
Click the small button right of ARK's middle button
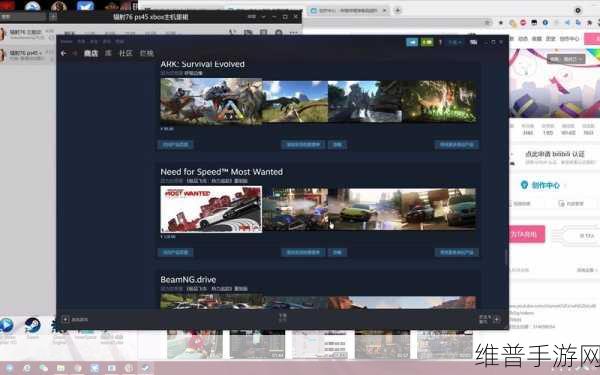[337, 145]
